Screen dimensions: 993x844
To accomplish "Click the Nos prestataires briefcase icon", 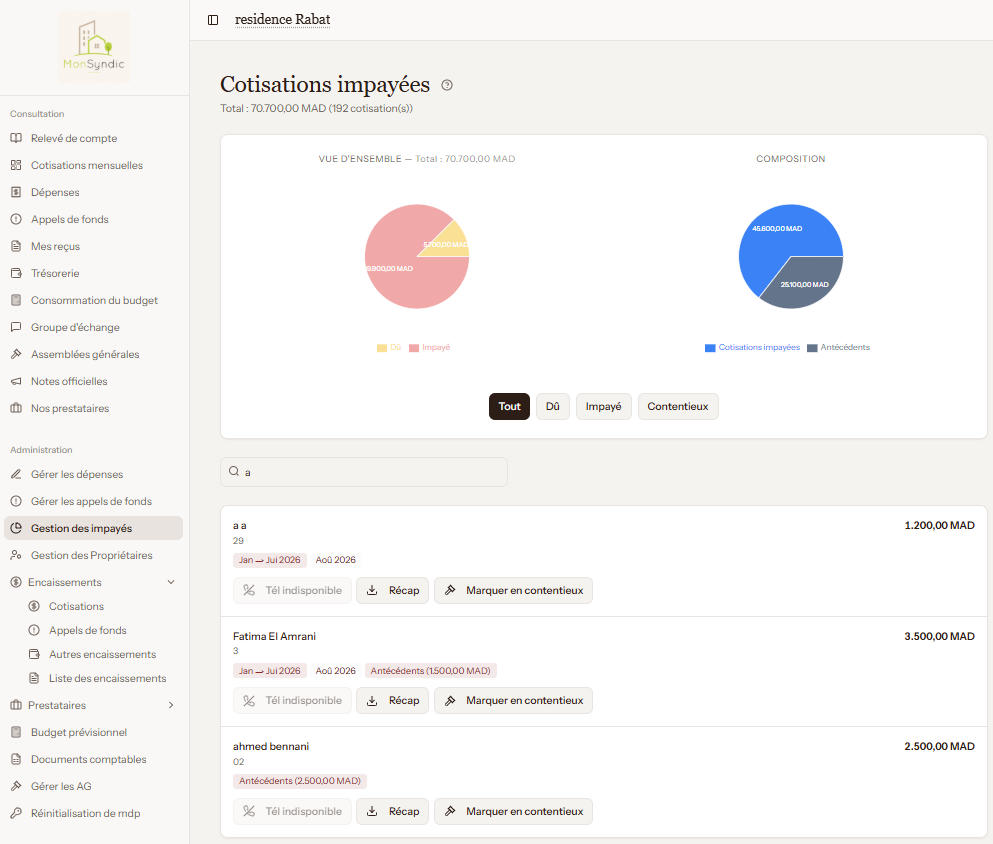I will 16,408.
